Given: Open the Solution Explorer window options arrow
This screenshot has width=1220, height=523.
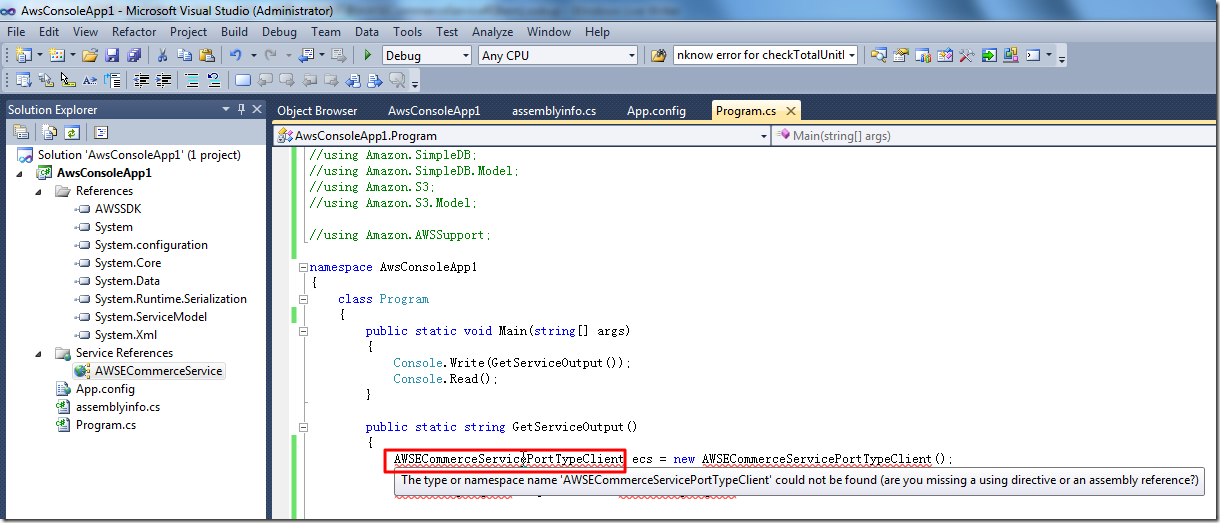Looking at the screenshot, I should click(x=227, y=109).
